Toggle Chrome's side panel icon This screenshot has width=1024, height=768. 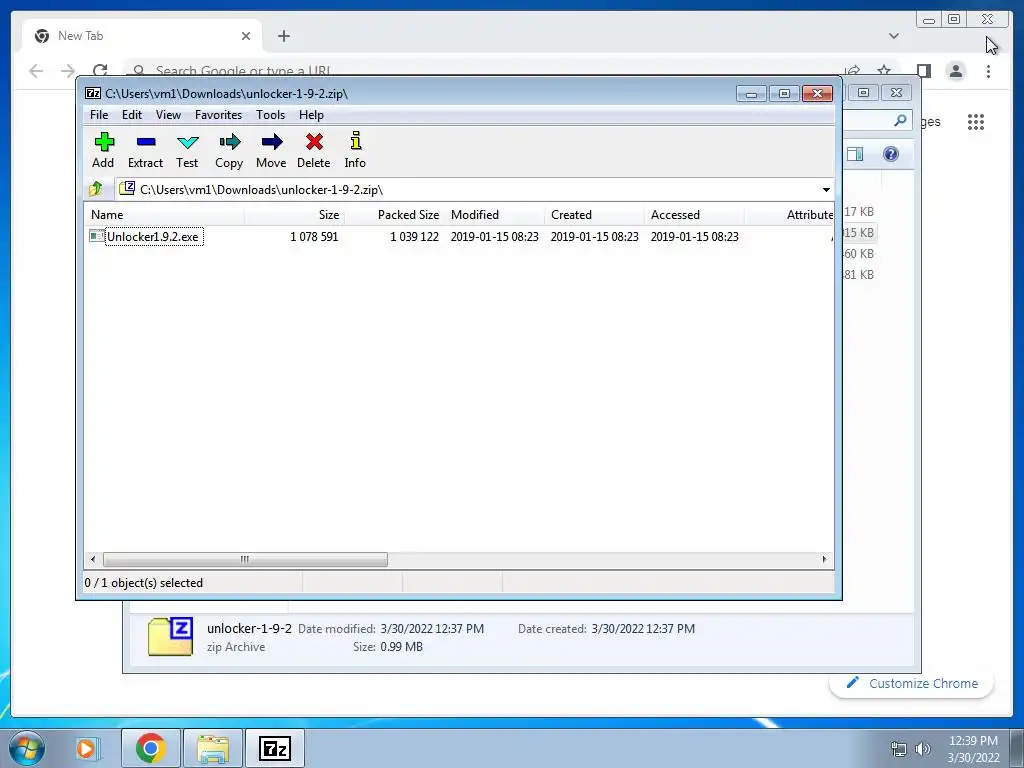[923, 71]
